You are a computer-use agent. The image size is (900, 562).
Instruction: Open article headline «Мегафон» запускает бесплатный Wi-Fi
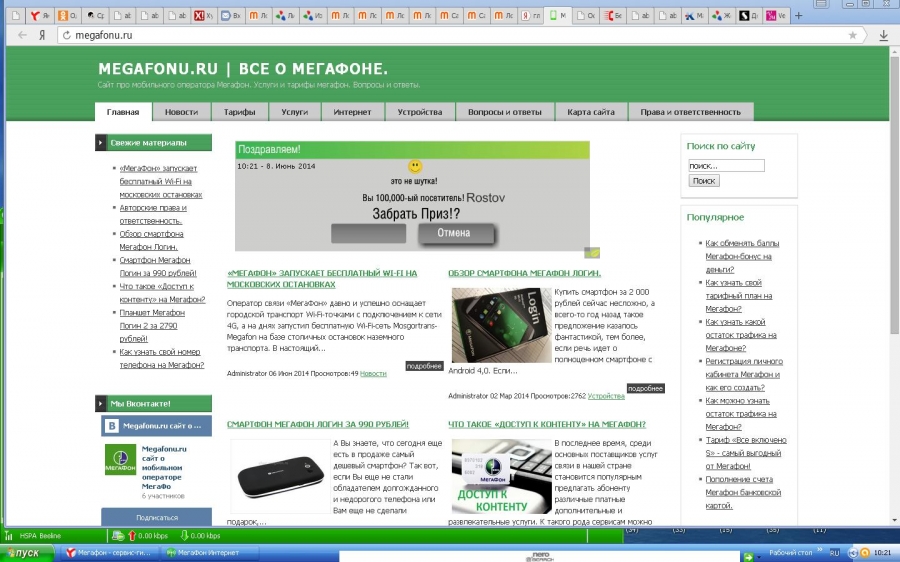point(322,279)
